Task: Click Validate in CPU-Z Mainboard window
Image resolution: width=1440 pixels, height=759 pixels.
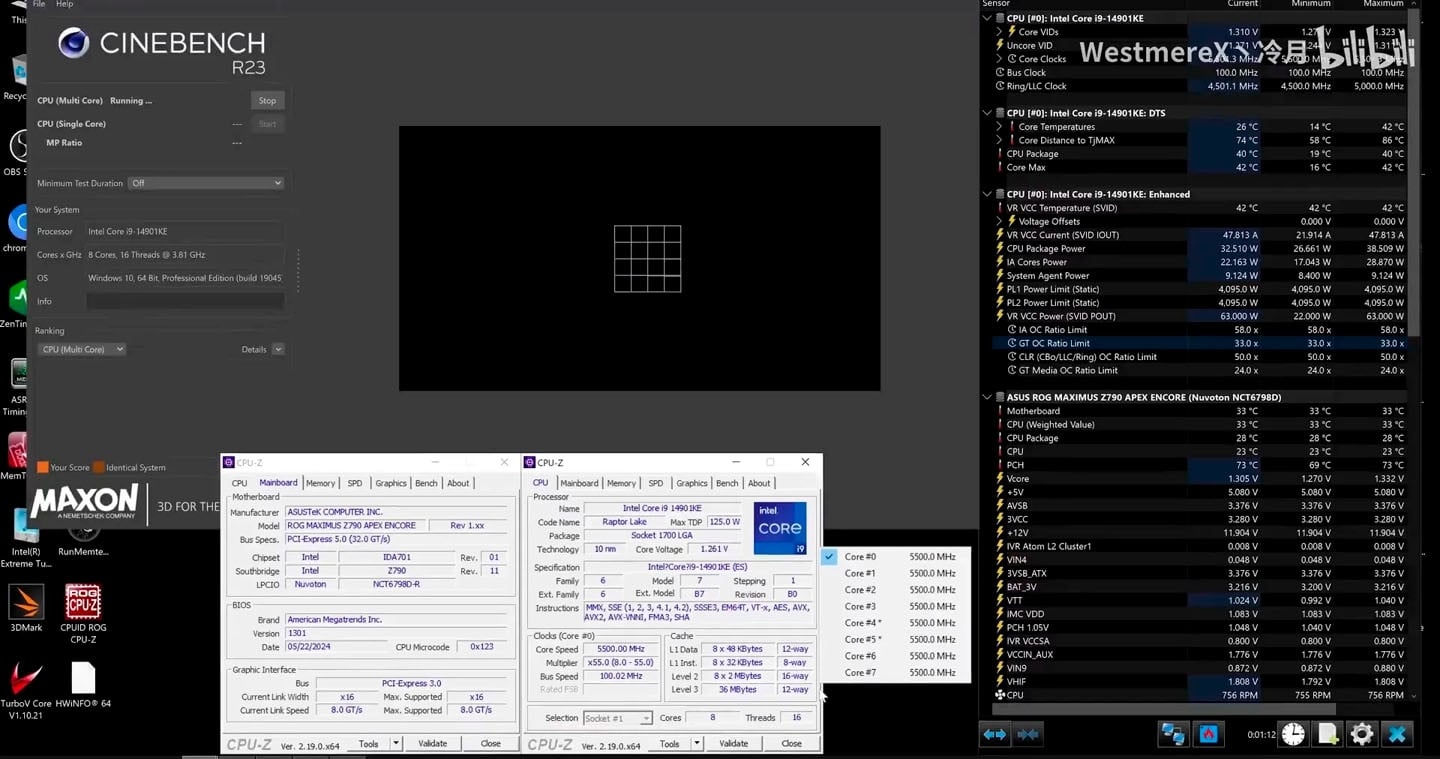Action: (x=432, y=743)
